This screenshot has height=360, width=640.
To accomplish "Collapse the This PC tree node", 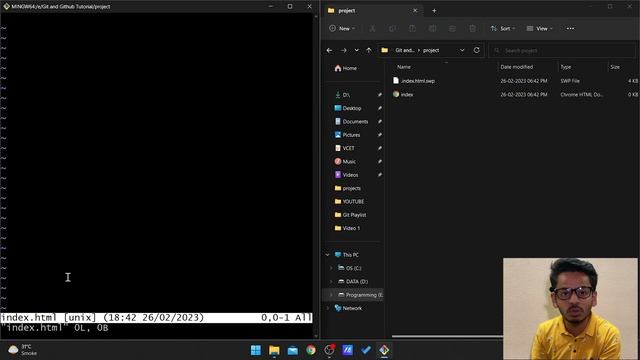I will click(x=328, y=255).
